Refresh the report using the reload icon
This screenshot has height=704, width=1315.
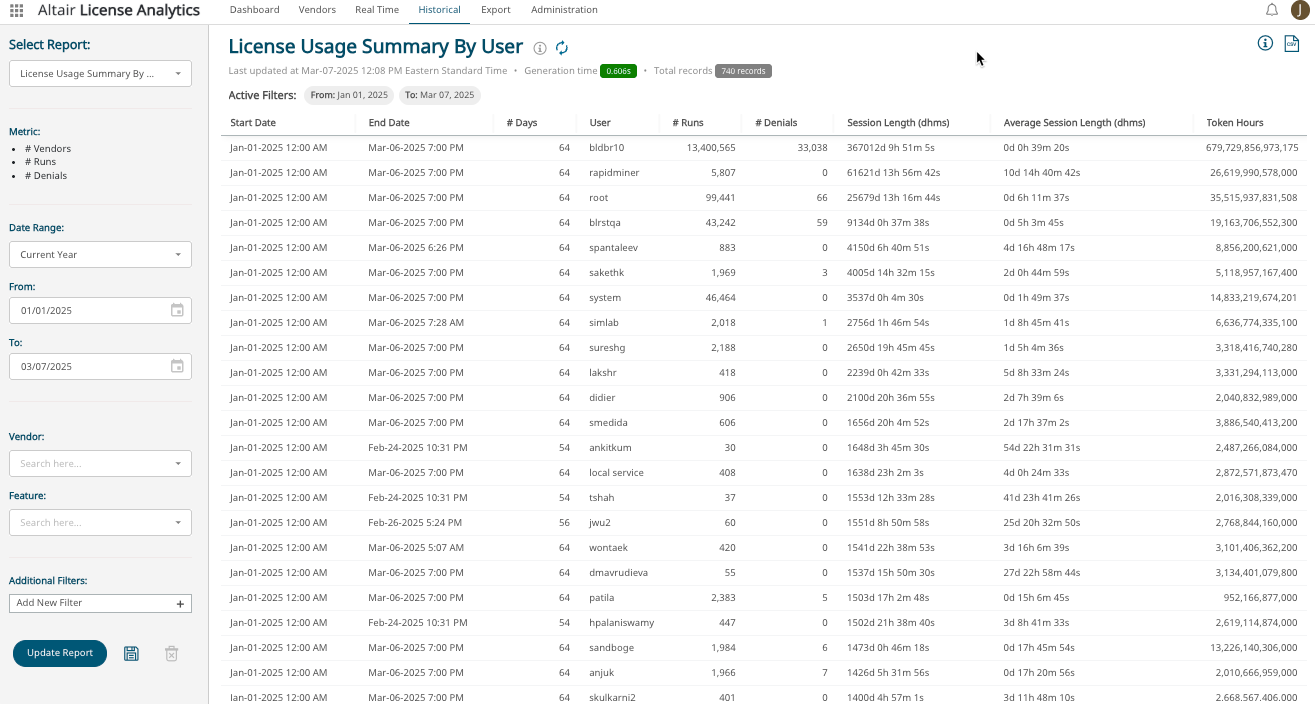pyautogui.click(x=562, y=48)
